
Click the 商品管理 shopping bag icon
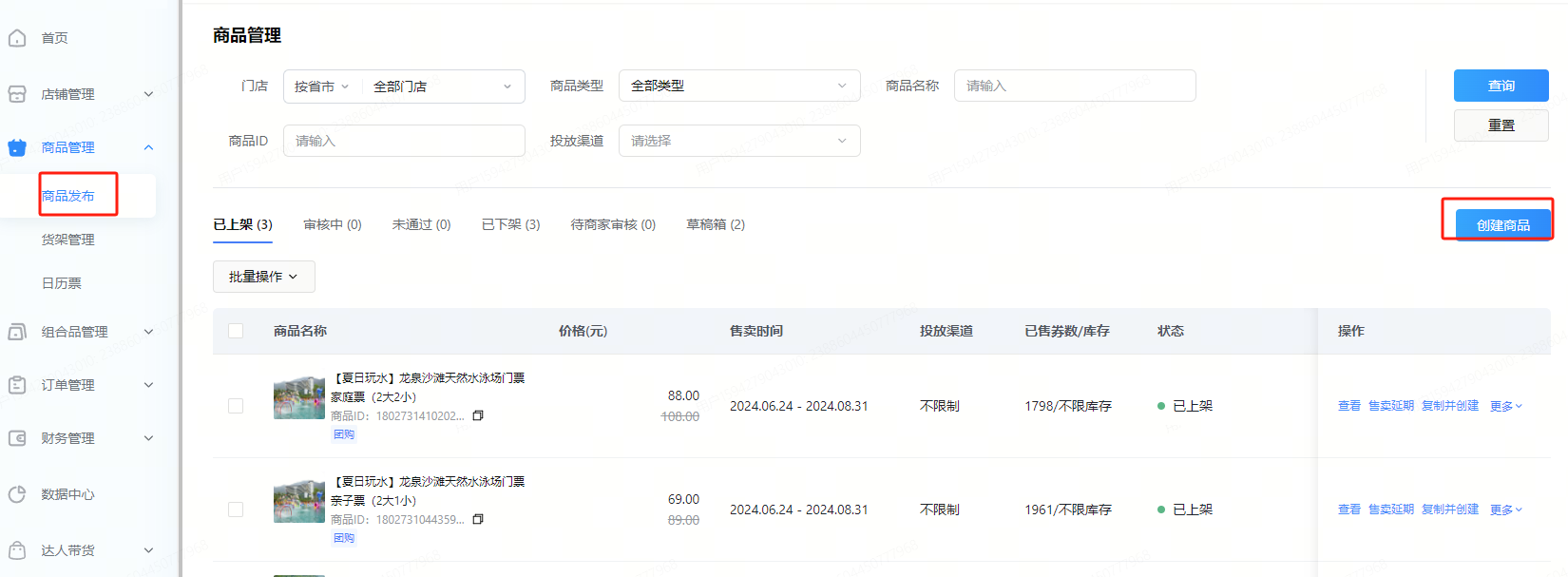click(x=17, y=147)
